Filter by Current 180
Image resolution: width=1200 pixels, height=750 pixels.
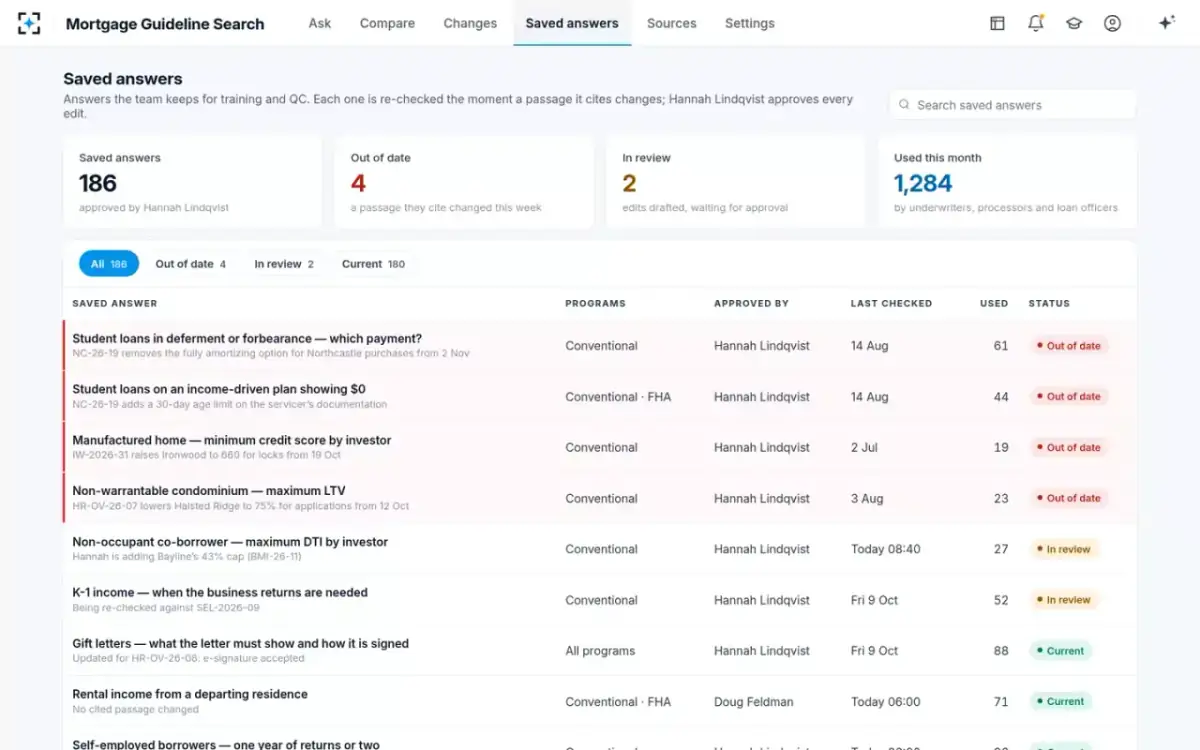coord(373,264)
